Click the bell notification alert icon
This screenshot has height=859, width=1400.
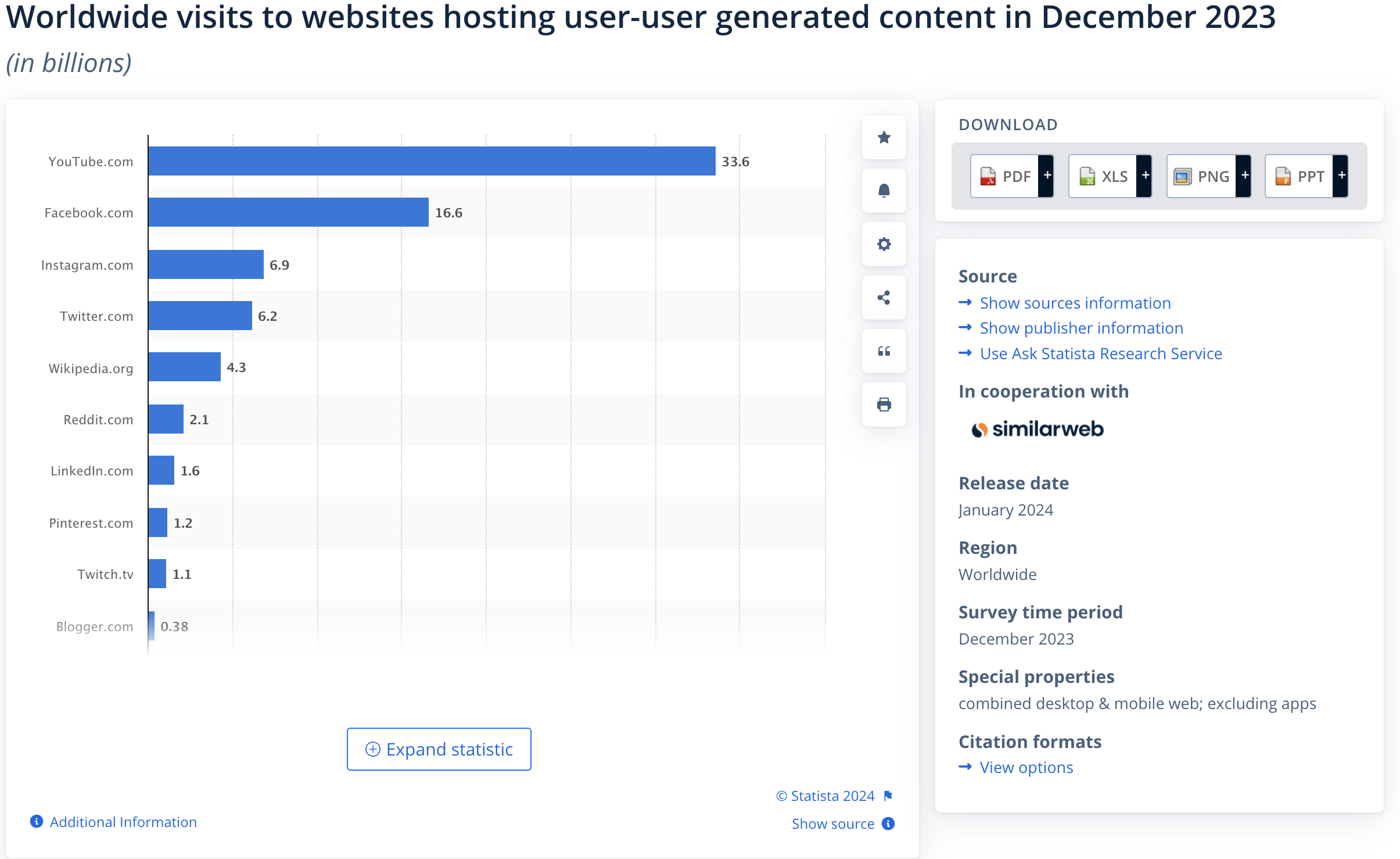(884, 191)
